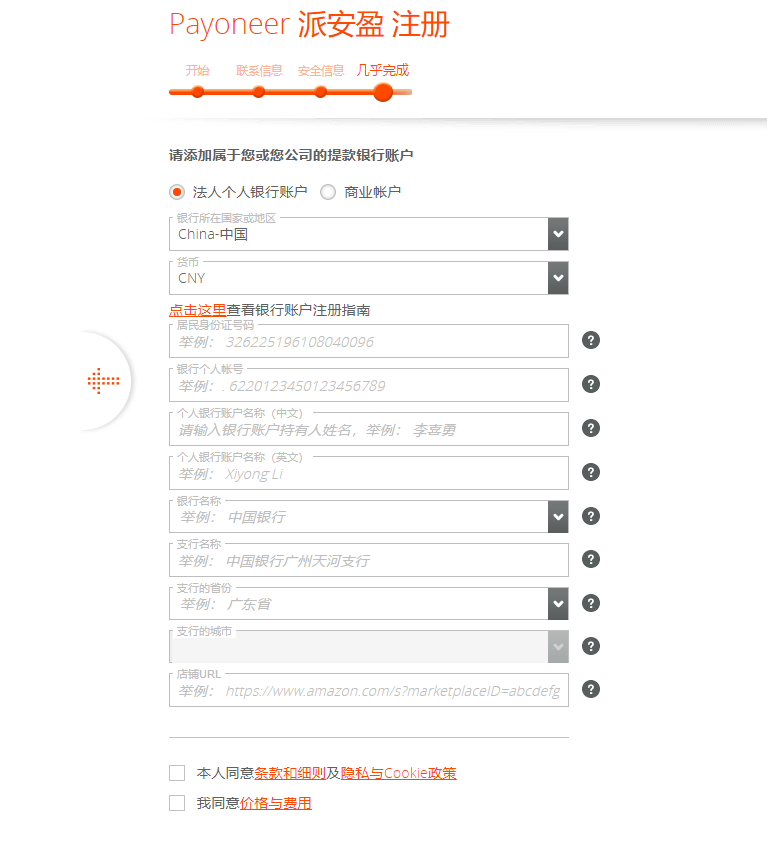Check the 本人同意条款和细则 checkbox
The height and width of the screenshot is (857, 767).
coord(177,773)
